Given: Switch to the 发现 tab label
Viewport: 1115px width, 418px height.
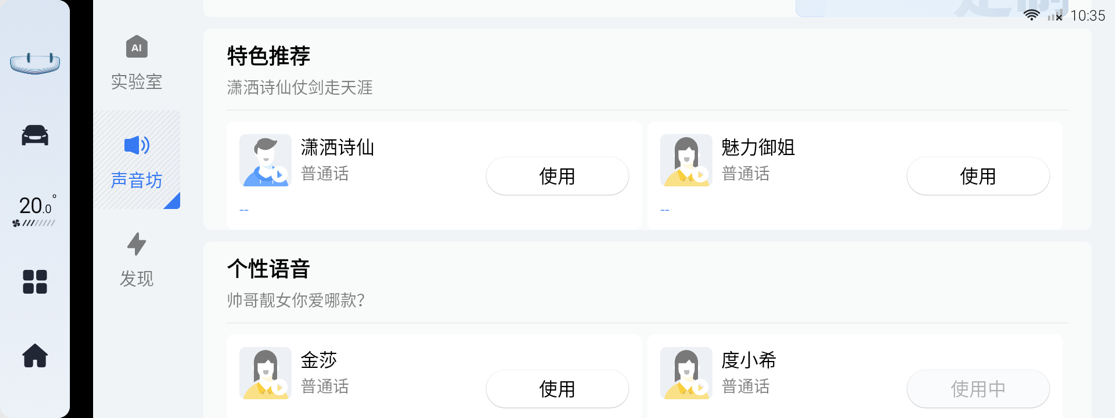Looking at the screenshot, I should [137, 279].
